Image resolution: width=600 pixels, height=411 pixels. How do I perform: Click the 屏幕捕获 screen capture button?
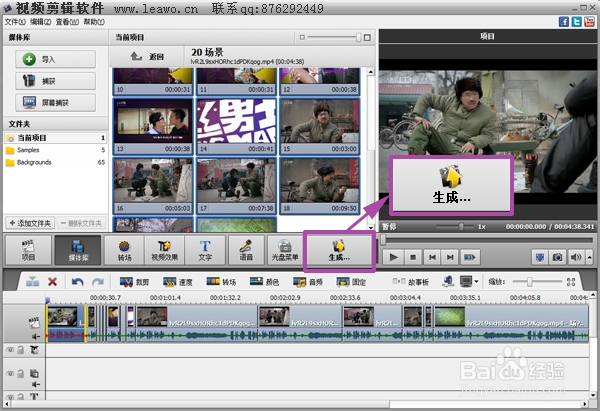(55, 103)
